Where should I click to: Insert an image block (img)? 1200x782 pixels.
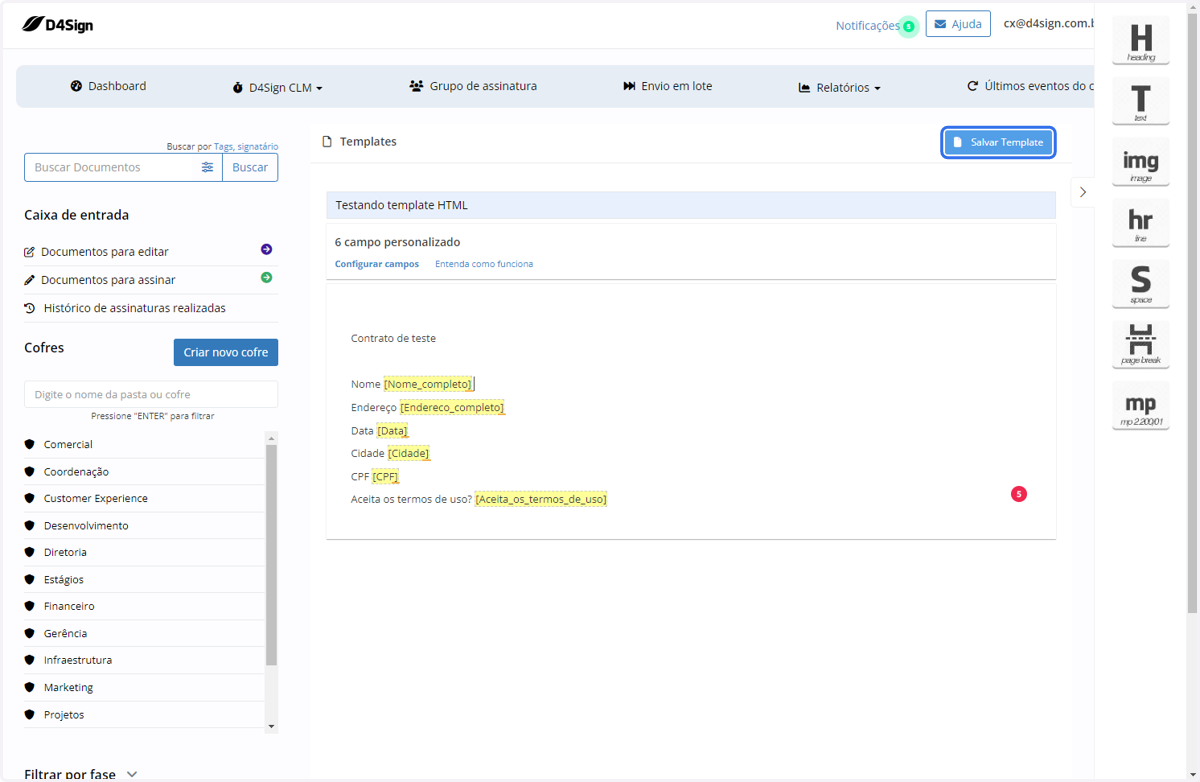click(x=1141, y=163)
